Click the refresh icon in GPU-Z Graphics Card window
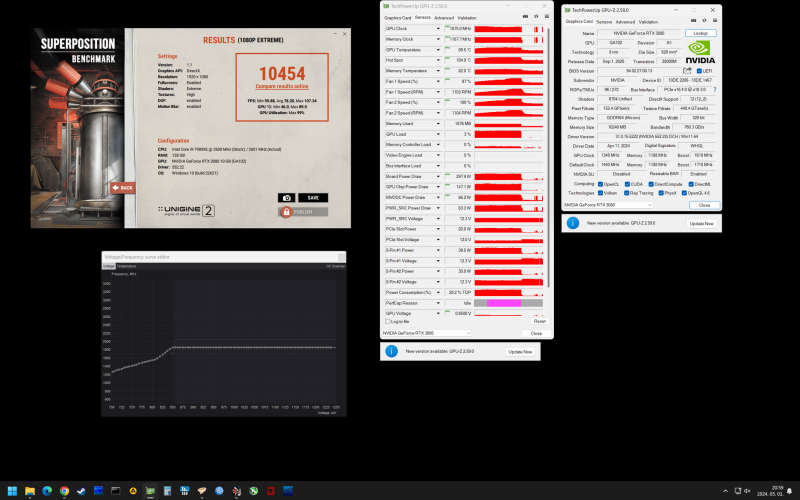The image size is (800, 500). 704,21
